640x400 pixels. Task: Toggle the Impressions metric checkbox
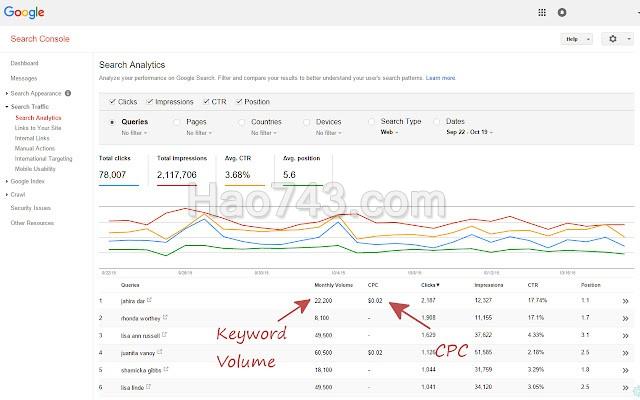(150, 101)
